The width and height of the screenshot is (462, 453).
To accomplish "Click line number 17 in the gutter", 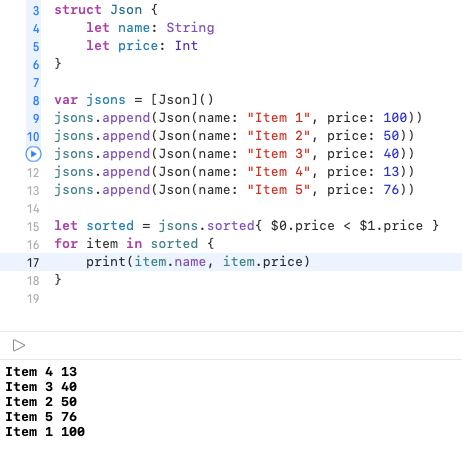I will click(x=33, y=263).
